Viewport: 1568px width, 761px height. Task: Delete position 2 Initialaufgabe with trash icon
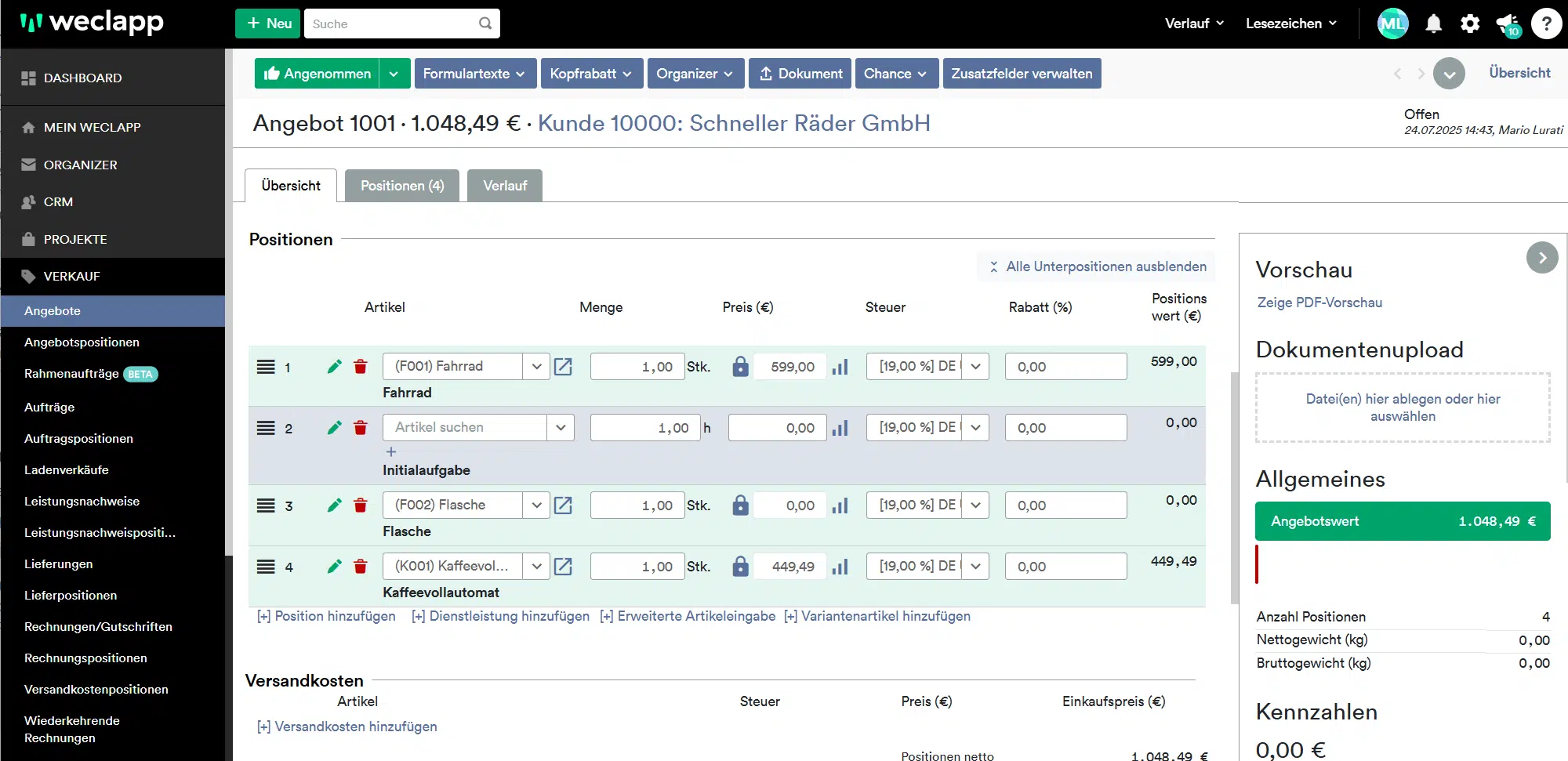tap(361, 427)
